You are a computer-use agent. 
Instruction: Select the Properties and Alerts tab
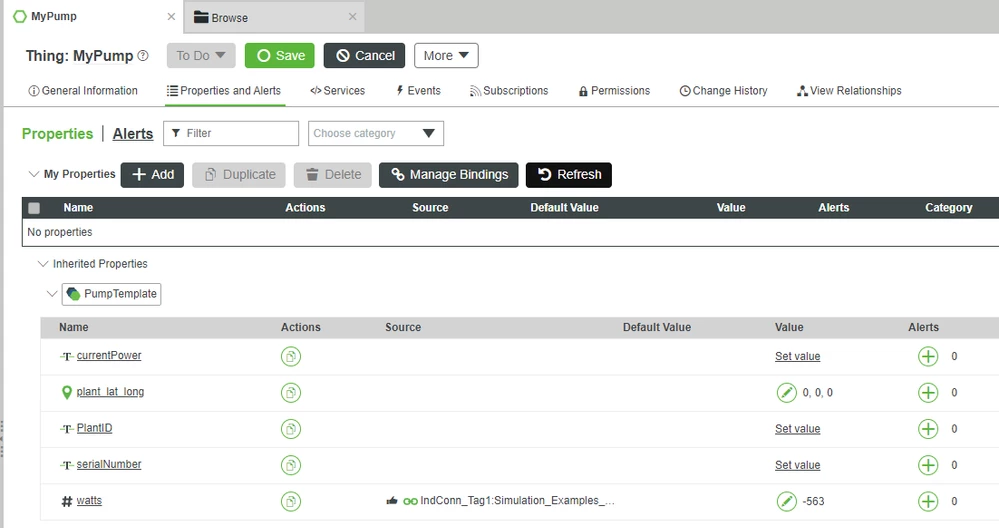click(224, 90)
